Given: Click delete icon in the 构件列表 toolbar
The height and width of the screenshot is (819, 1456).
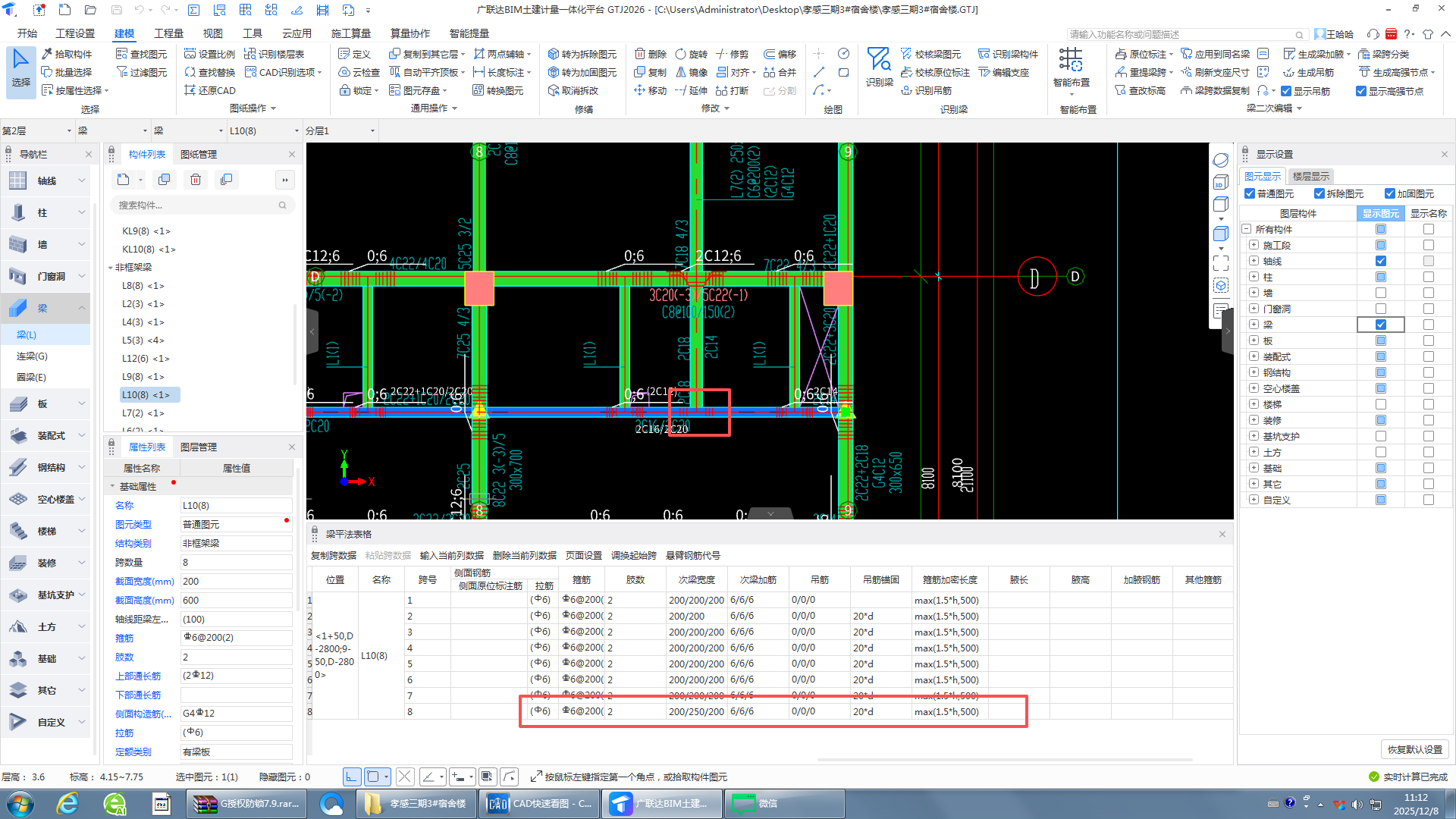Looking at the screenshot, I should (196, 180).
